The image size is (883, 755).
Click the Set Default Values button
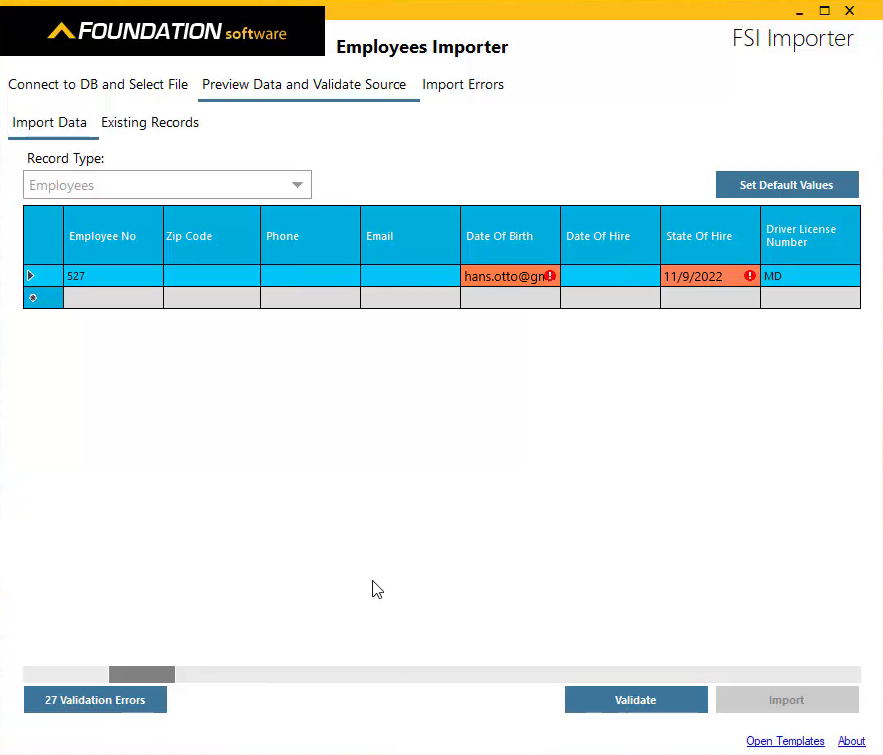coord(786,185)
